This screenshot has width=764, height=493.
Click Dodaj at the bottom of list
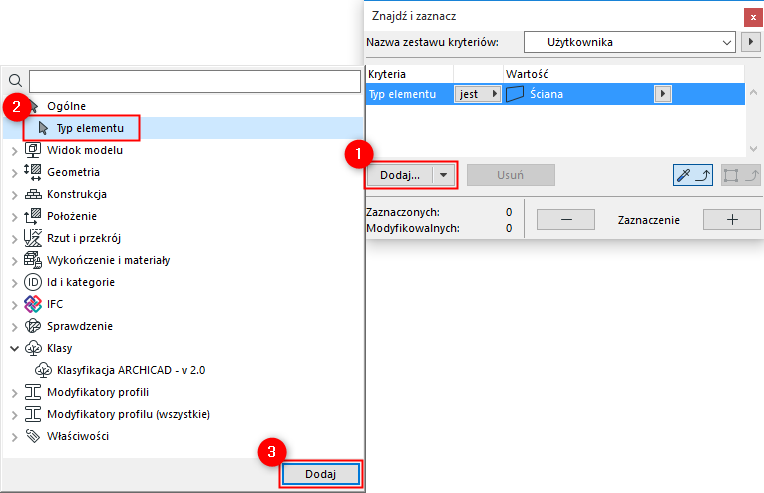pyautogui.click(x=321, y=474)
